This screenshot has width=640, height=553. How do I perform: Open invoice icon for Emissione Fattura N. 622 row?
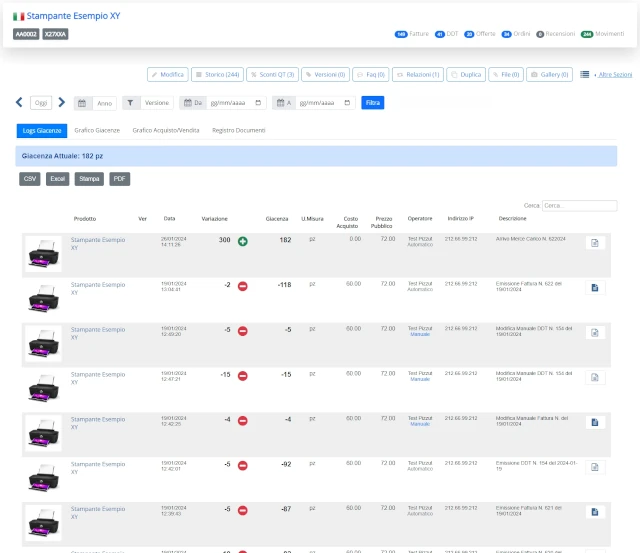[595, 288]
